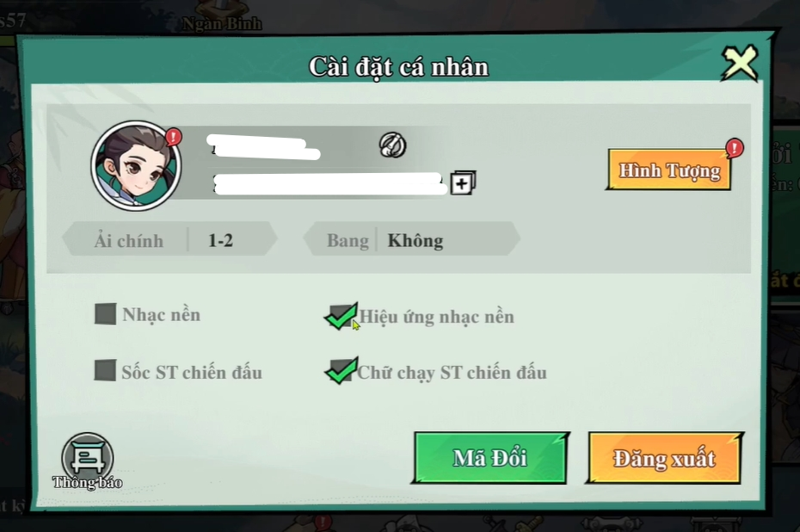Enable the Sốc ST chiến đấu checkbox
The width and height of the screenshot is (800, 532).
[105, 370]
